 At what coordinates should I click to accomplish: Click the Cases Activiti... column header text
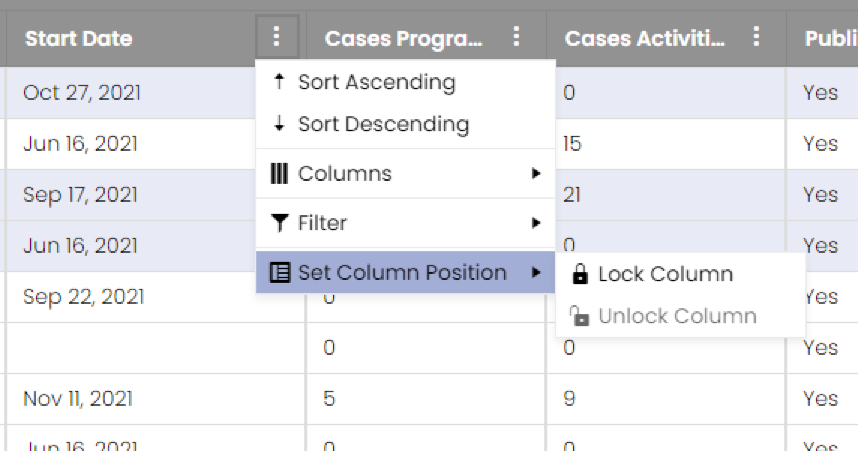point(645,38)
